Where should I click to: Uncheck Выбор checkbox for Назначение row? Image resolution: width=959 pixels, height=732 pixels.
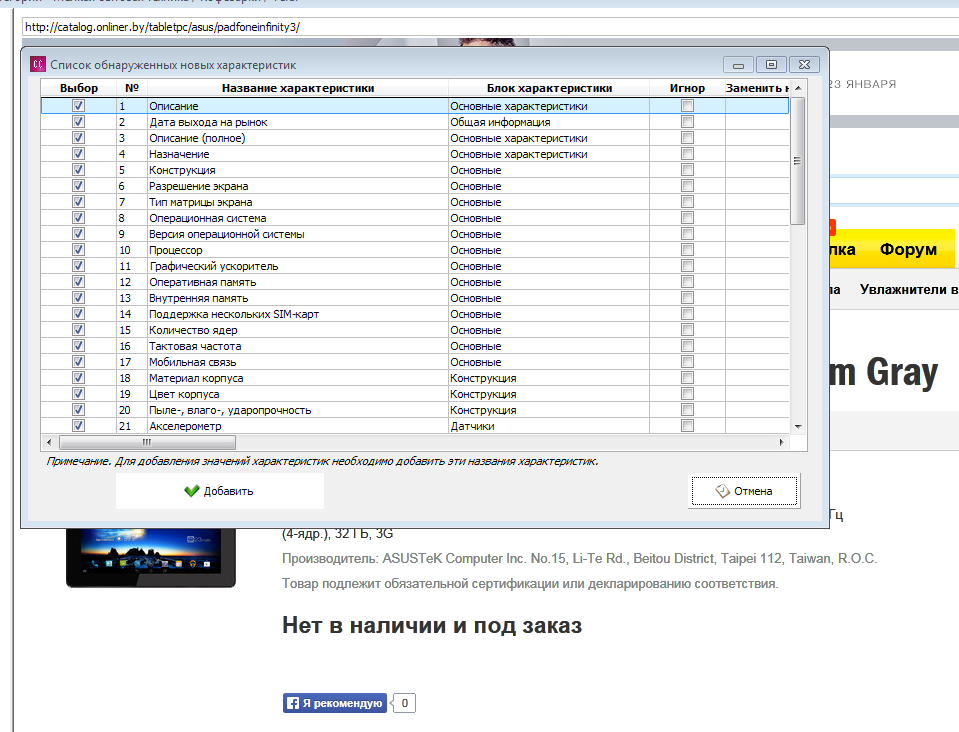point(78,153)
